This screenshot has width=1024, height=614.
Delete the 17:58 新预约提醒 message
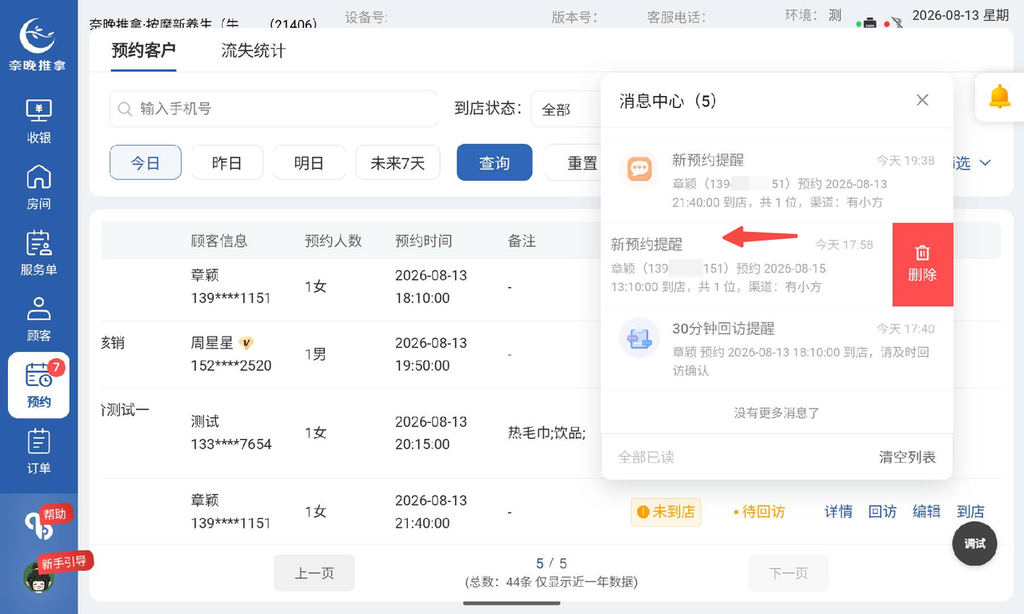pos(922,265)
